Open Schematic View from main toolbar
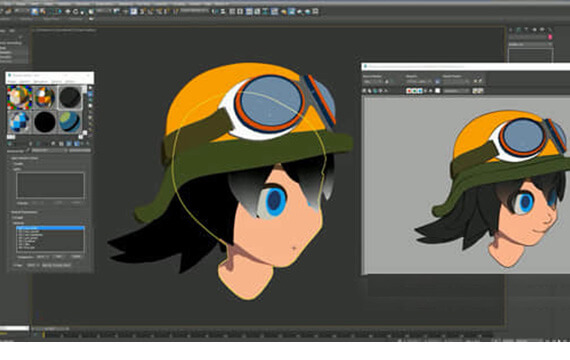The height and width of the screenshot is (360, 570). point(265,11)
